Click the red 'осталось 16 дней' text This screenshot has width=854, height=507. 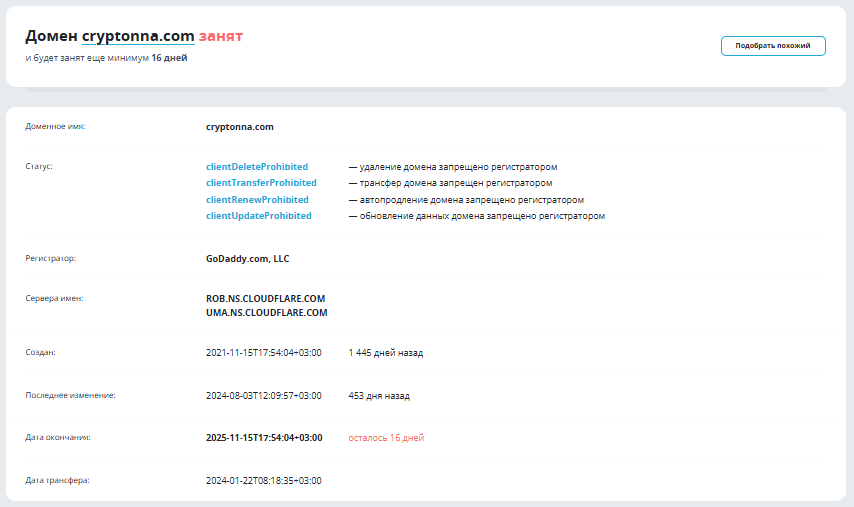click(x=386, y=438)
